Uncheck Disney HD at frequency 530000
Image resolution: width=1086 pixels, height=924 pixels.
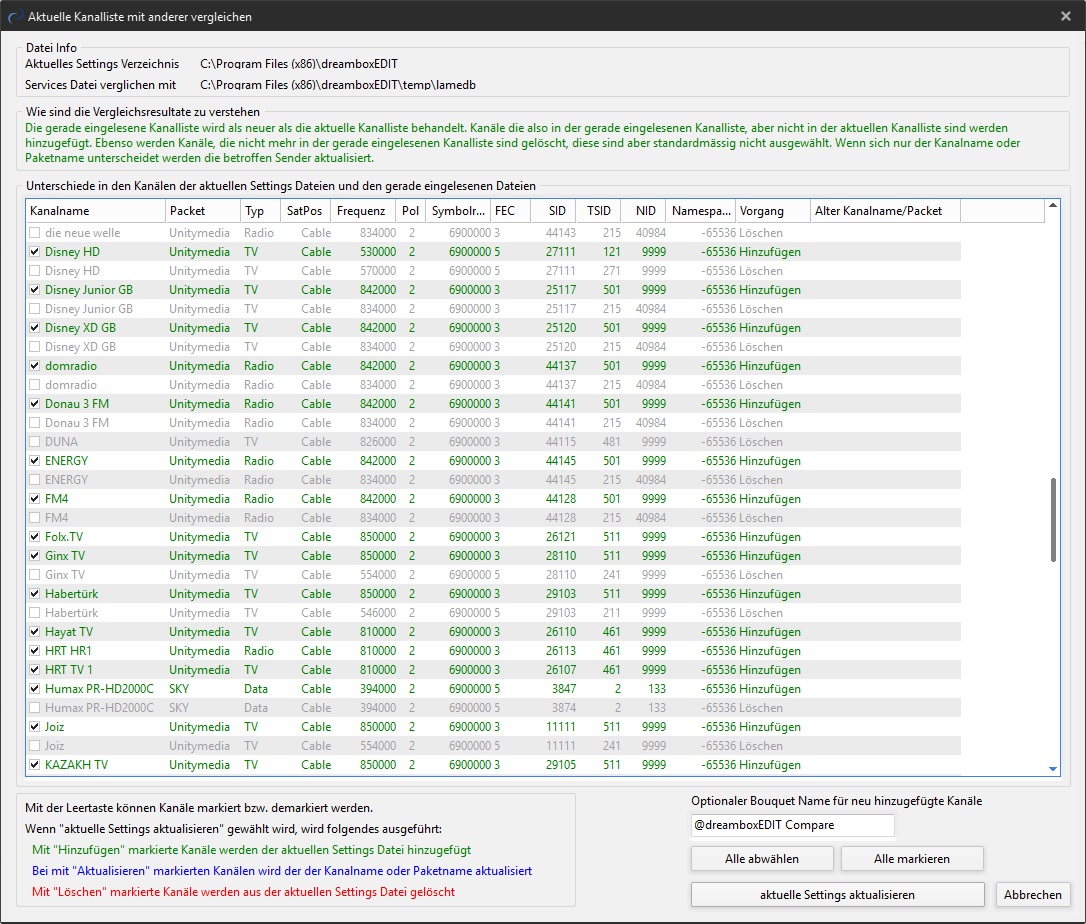point(35,251)
